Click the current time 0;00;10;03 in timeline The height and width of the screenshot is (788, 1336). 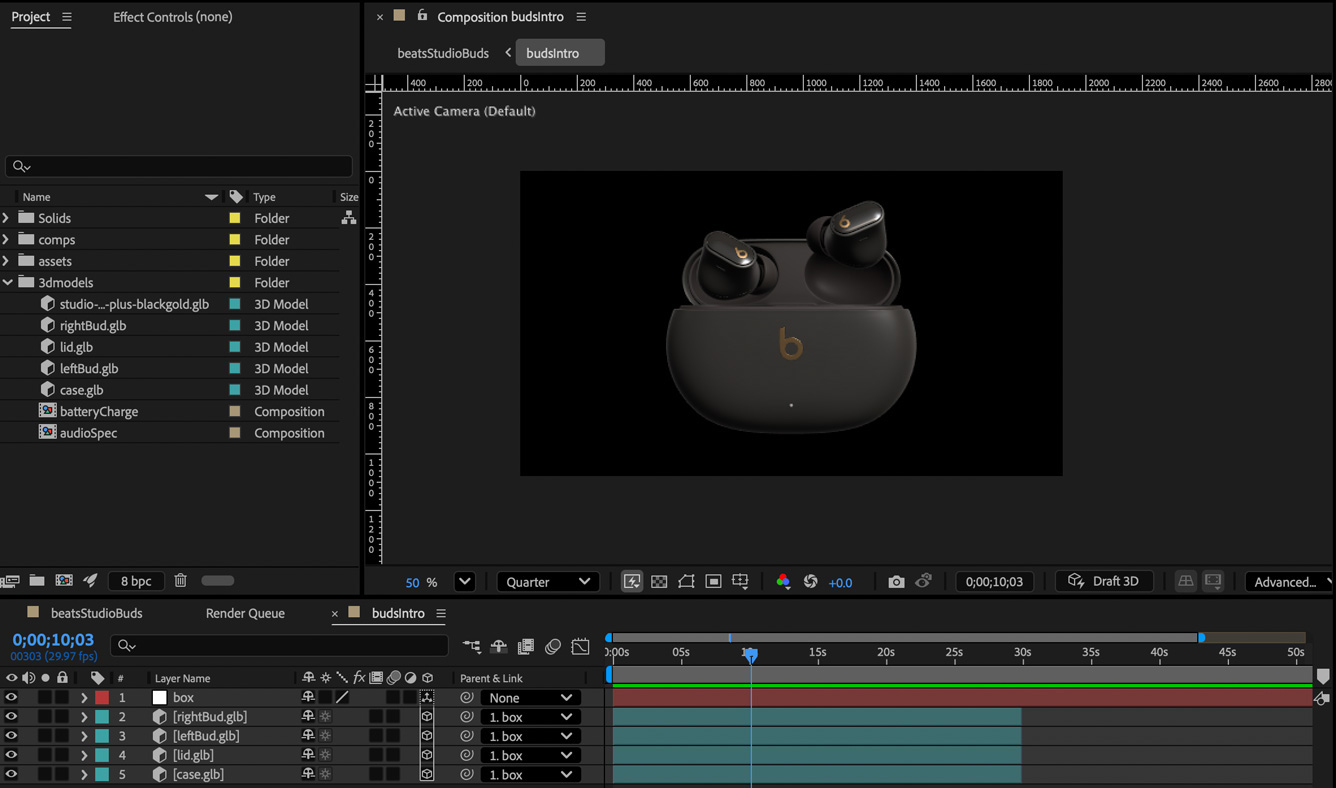point(53,640)
